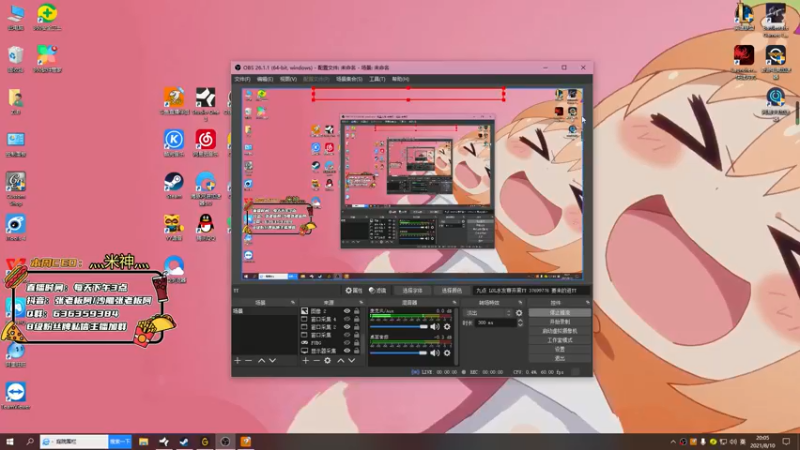Click the 选择颜色 button
The image size is (800, 450).
(x=452, y=291)
